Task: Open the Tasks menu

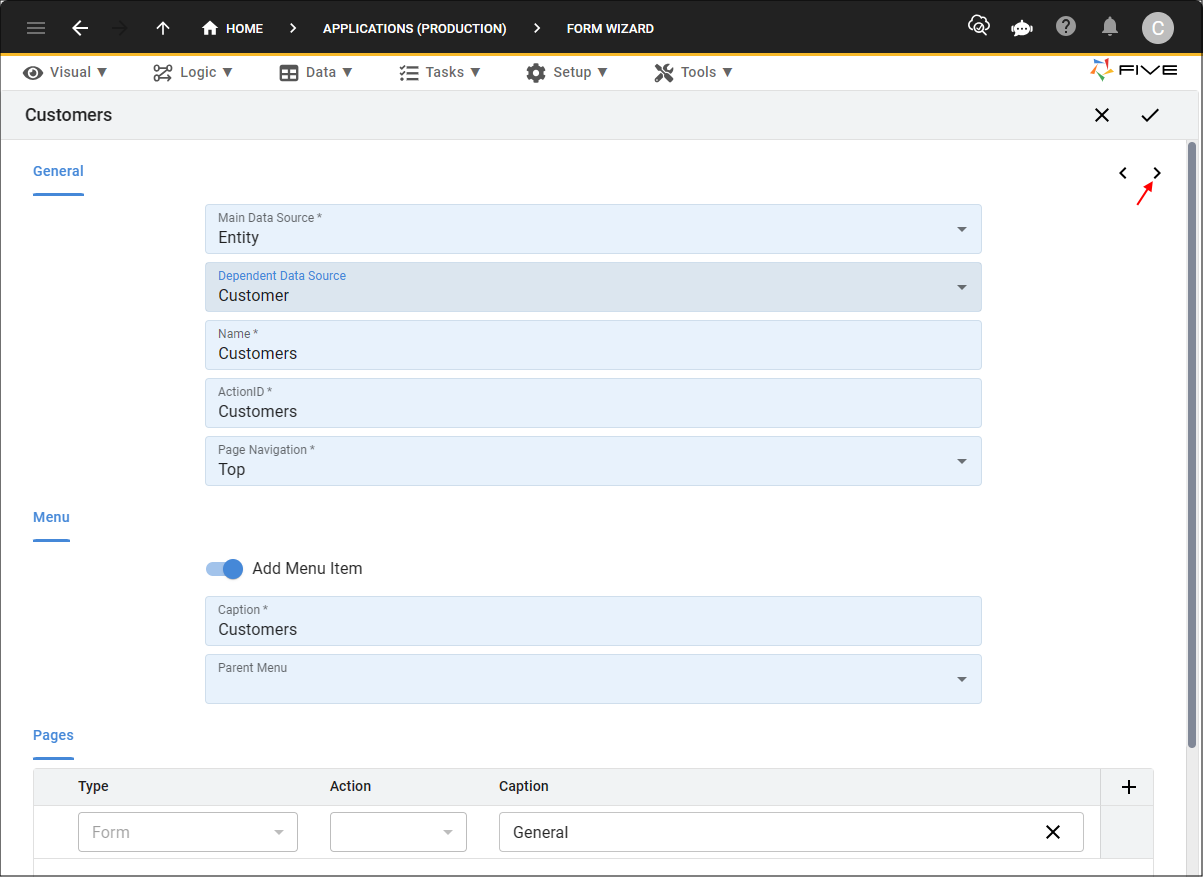Action: (x=440, y=72)
